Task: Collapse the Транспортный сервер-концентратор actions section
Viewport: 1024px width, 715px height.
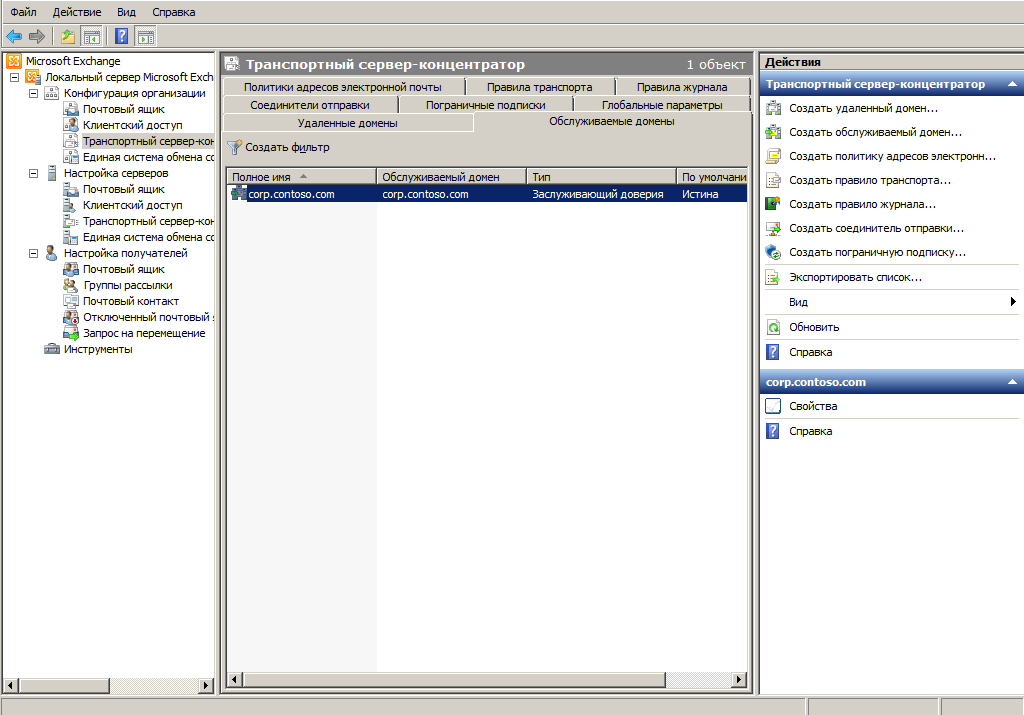Action: point(1012,84)
